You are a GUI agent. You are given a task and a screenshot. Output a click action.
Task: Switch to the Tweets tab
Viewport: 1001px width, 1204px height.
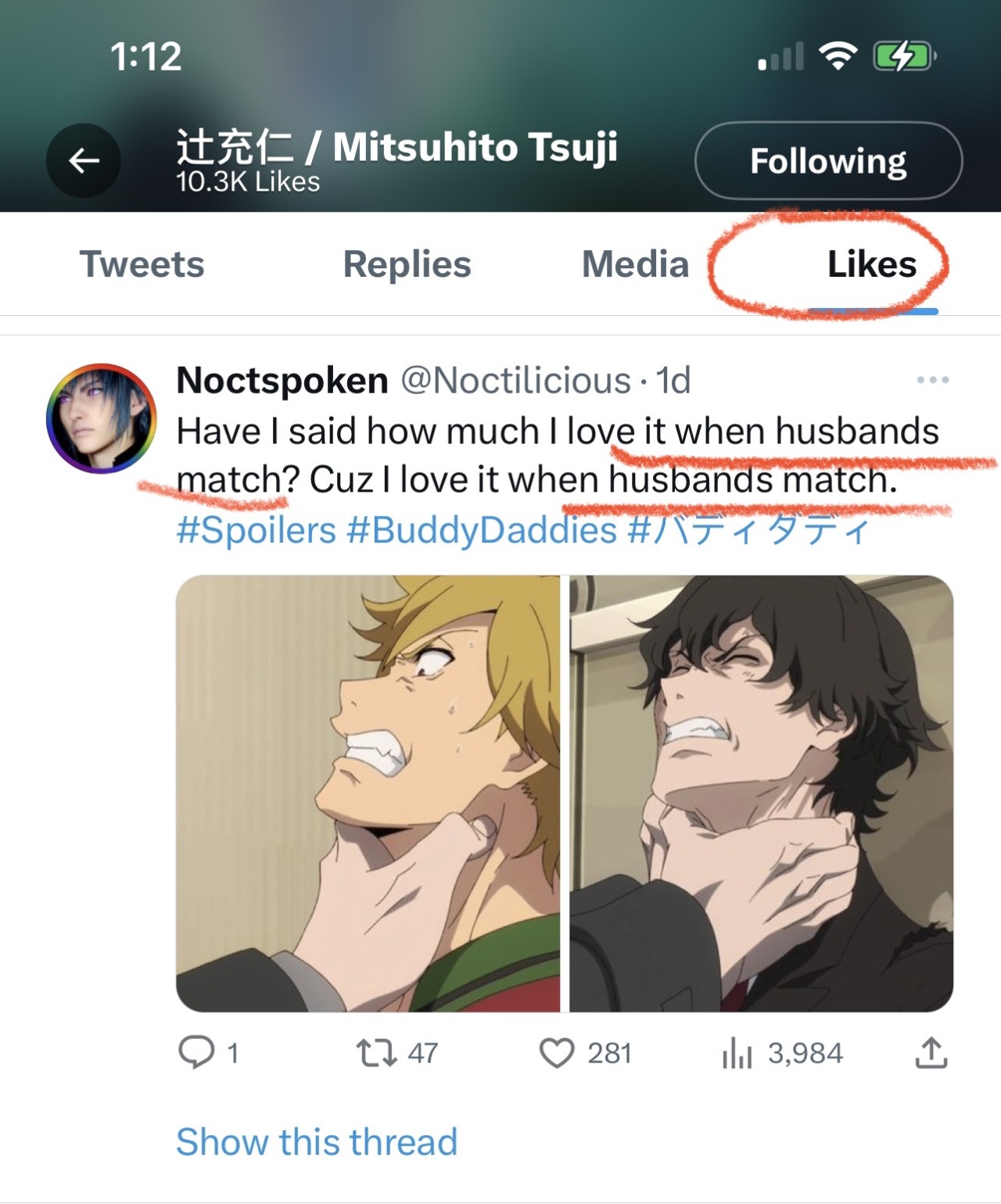(x=142, y=264)
